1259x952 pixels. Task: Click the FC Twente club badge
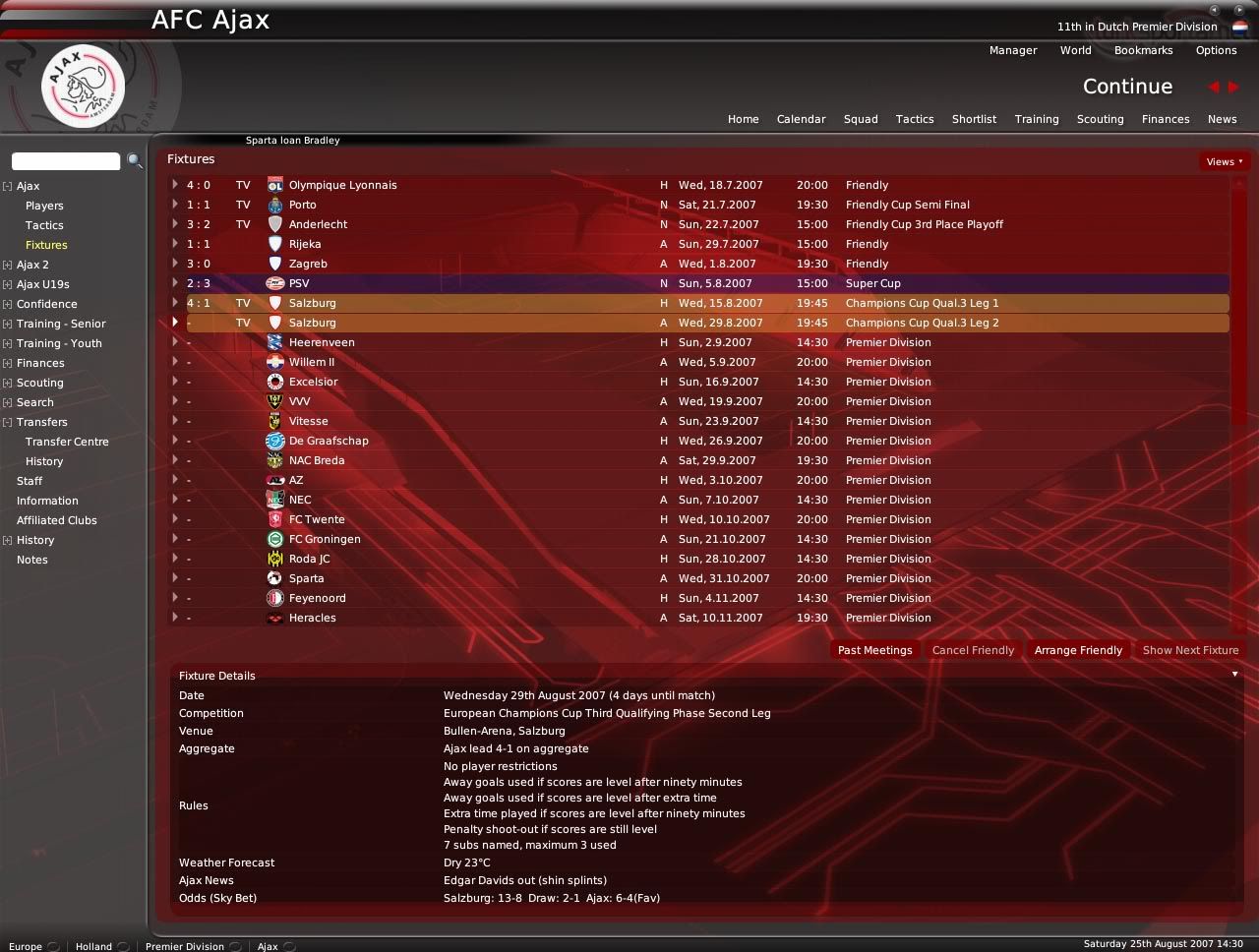click(x=275, y=519)
